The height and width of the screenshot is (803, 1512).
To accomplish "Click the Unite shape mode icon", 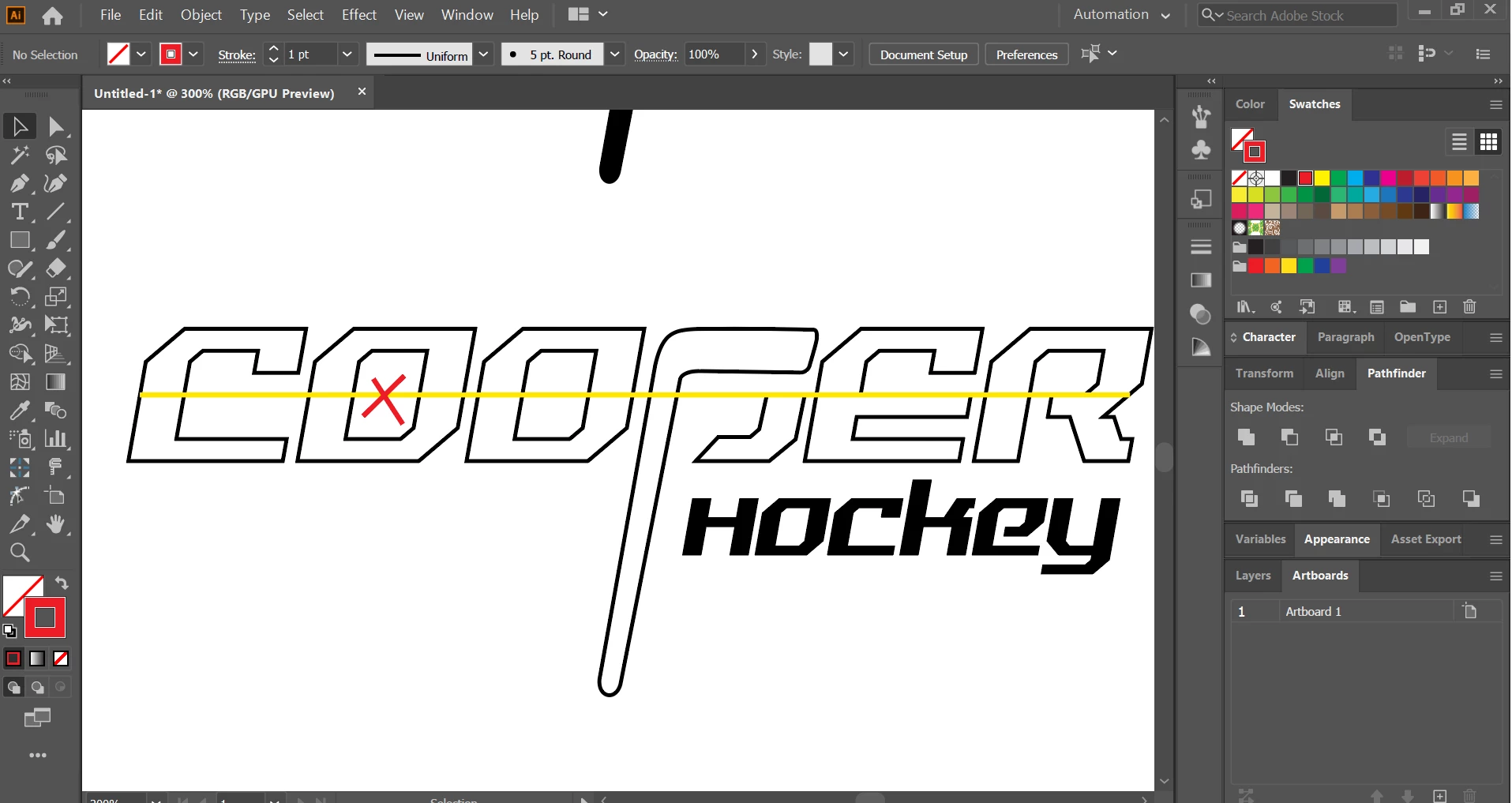I will tap(1247, 437).
